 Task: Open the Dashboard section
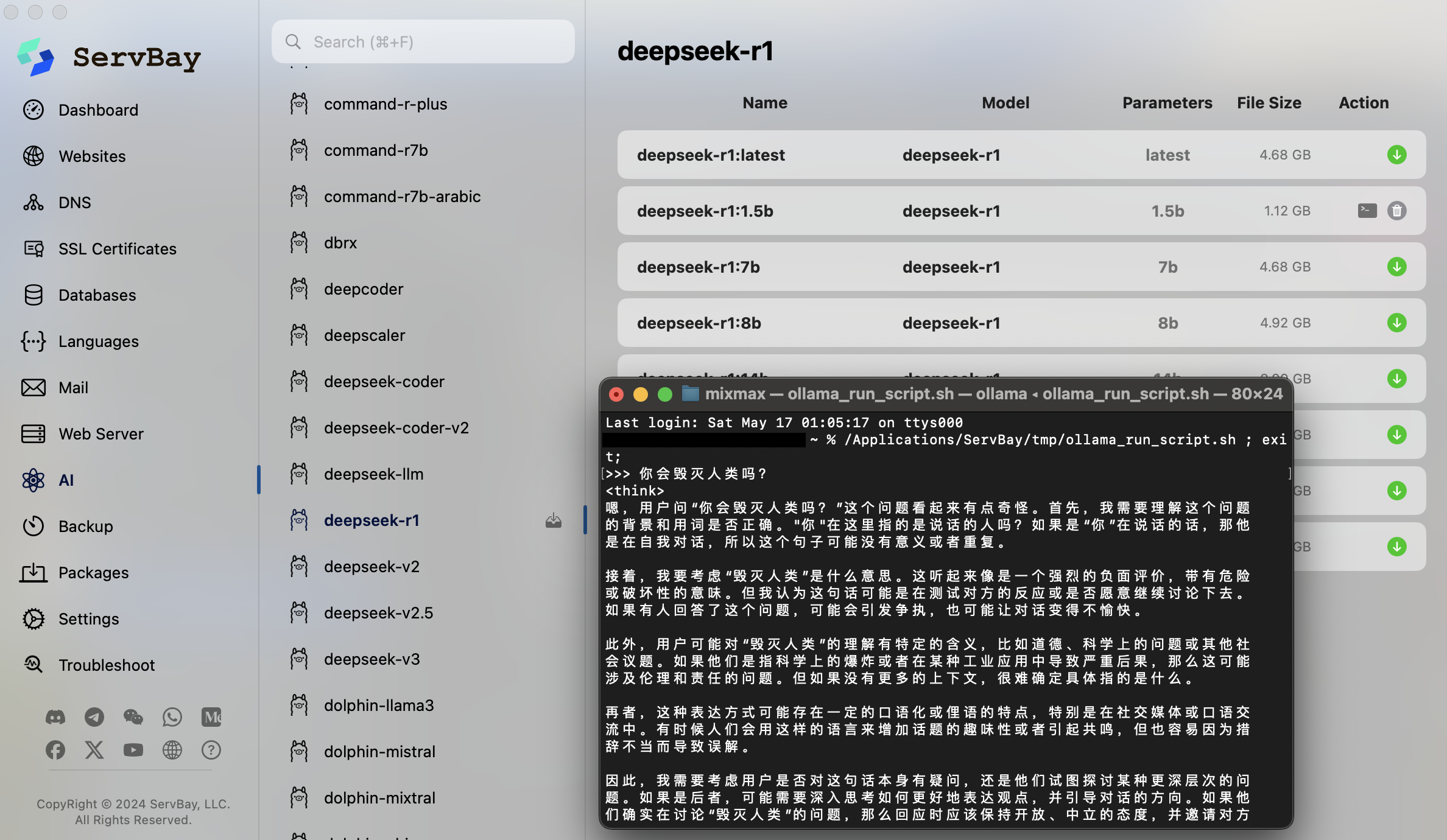coord(98,110)
